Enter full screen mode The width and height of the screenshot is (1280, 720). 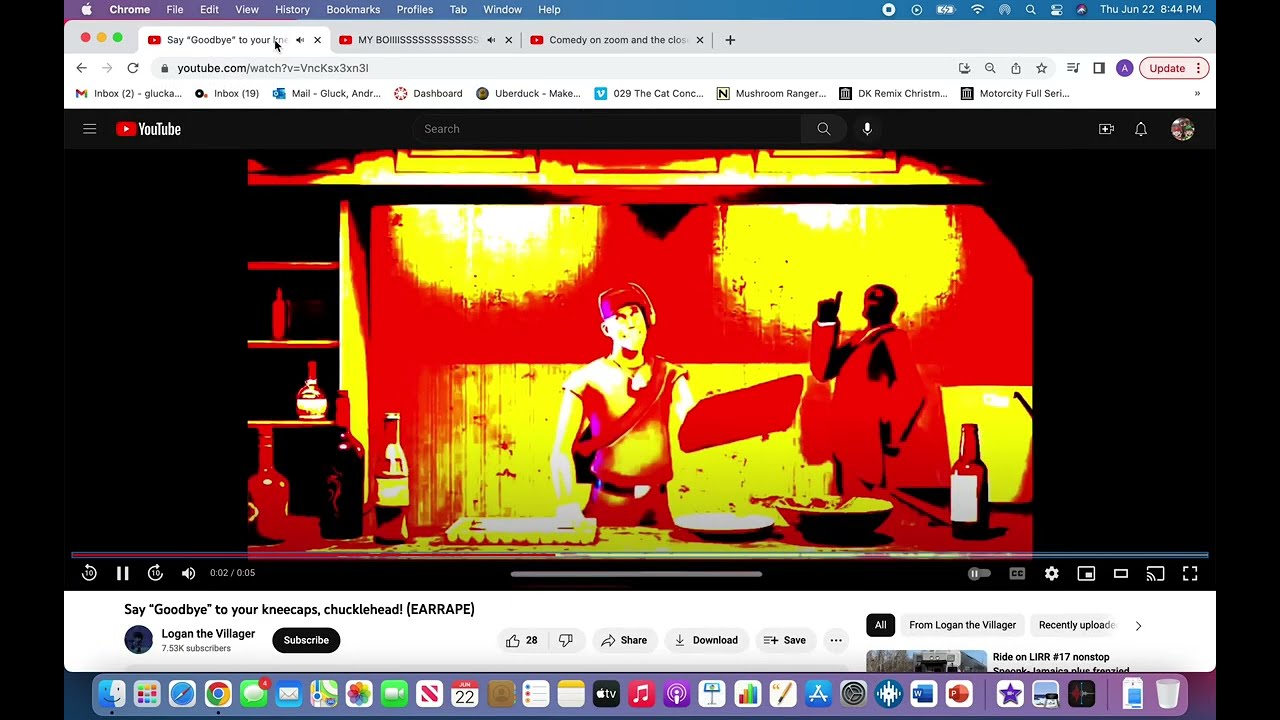tap(1190, 573)
